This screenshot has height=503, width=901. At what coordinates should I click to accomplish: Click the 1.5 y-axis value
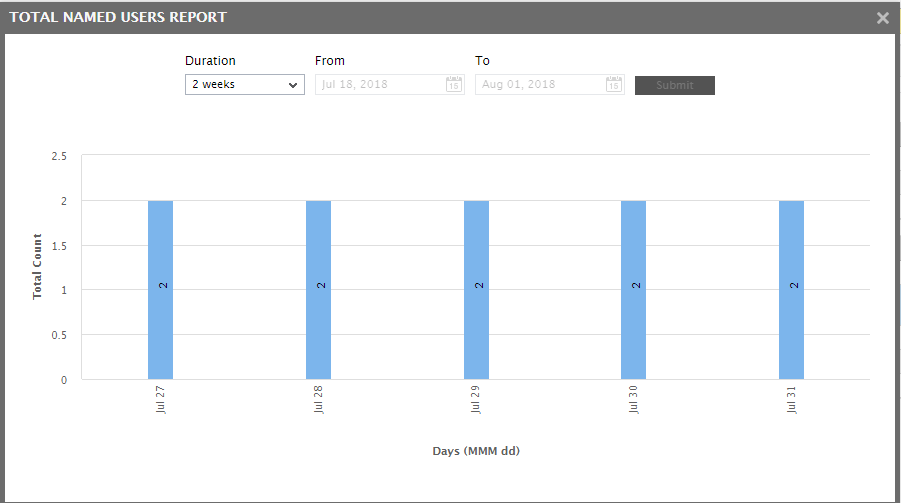(59, 246)
